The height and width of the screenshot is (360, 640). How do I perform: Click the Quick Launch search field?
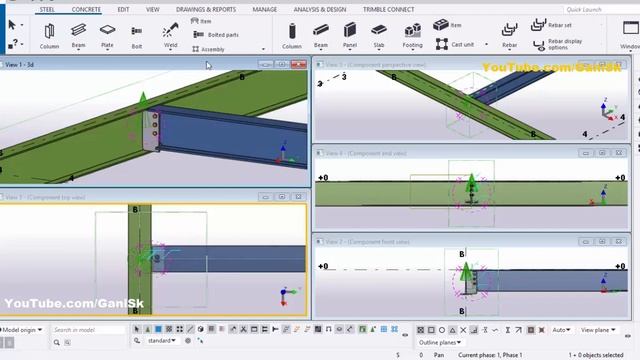[601, 9]
